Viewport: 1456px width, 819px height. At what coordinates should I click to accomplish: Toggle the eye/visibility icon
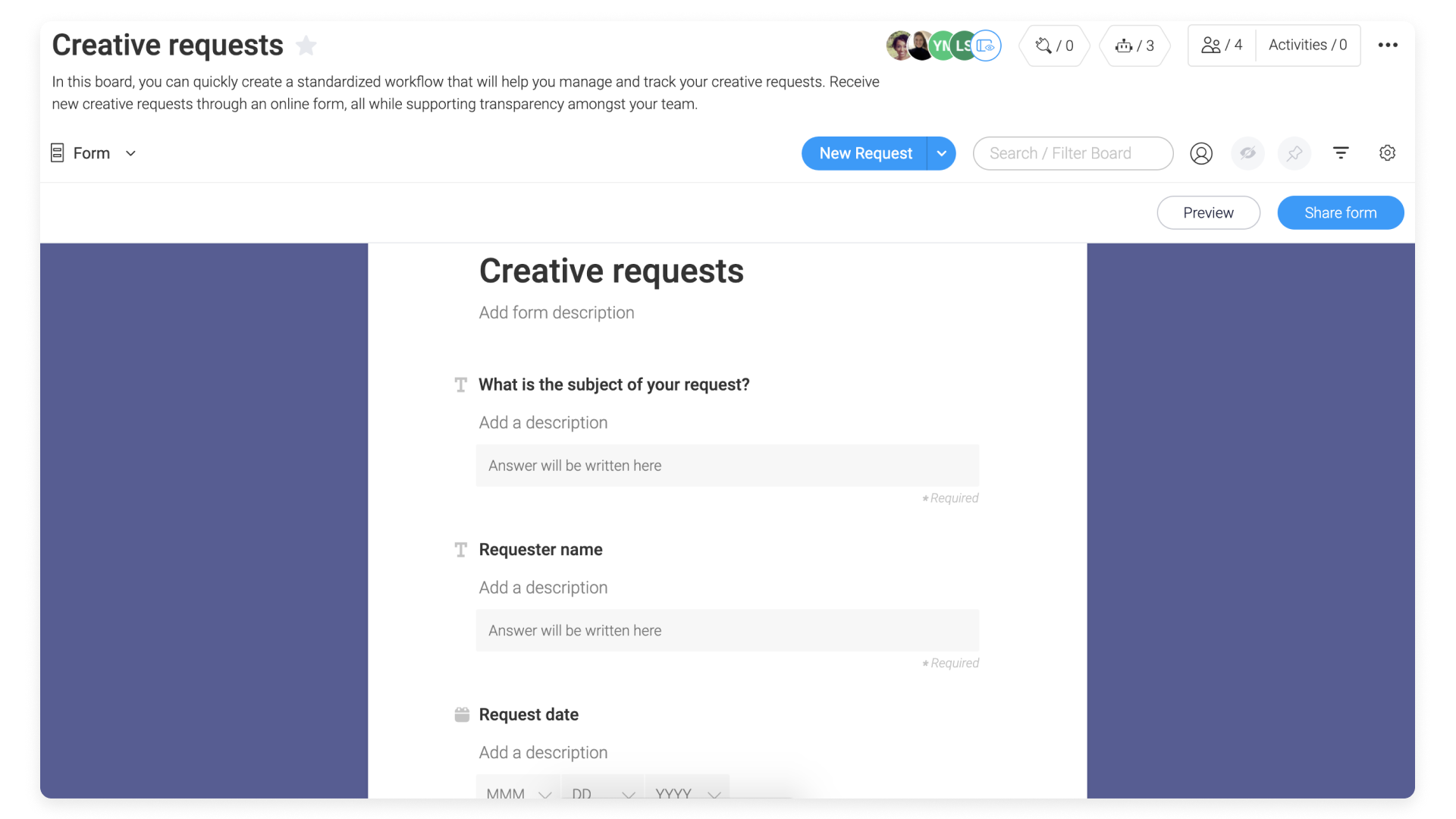coord(1247,153)
